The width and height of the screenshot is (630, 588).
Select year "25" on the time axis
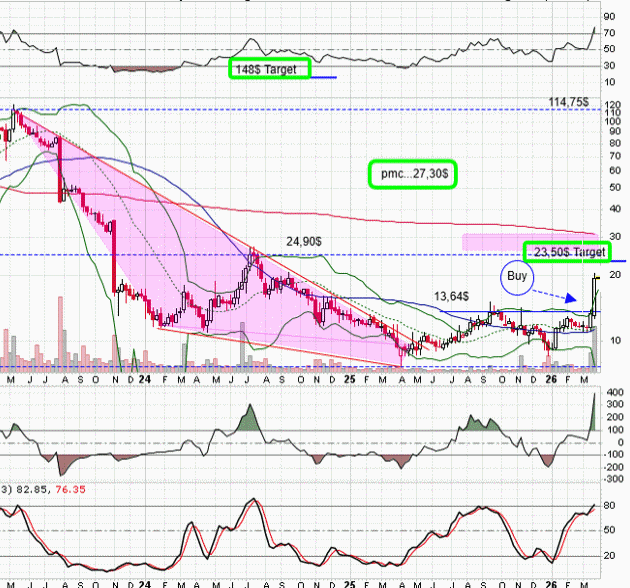(x=348, y=379)
